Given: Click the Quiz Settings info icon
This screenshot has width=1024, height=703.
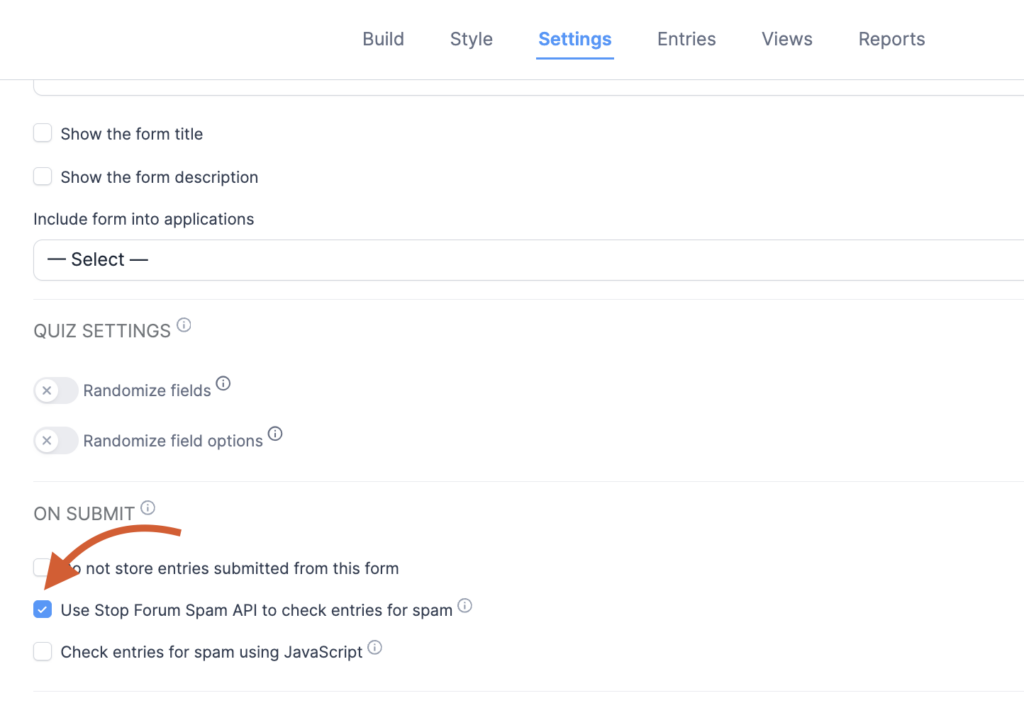Looking at the screenshot, I should click(x=184, y=325).
